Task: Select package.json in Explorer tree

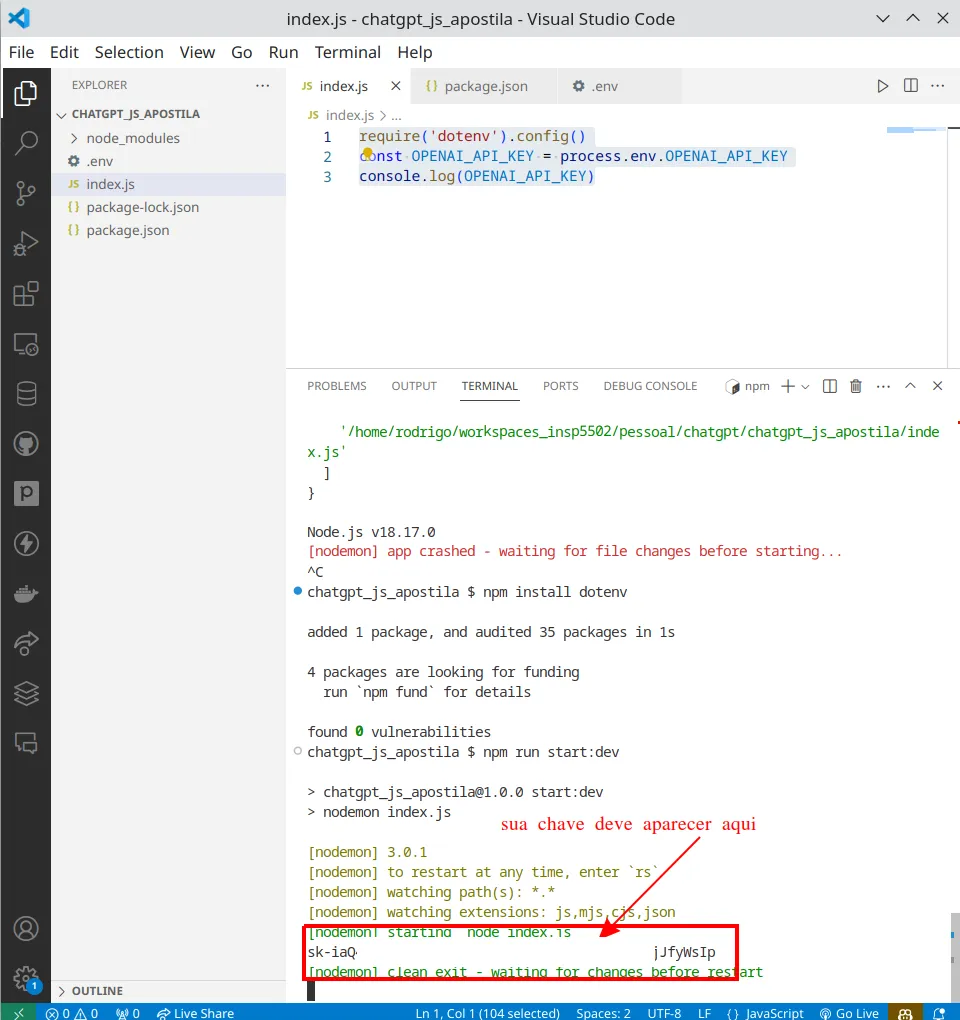Action: coord(168,230)
